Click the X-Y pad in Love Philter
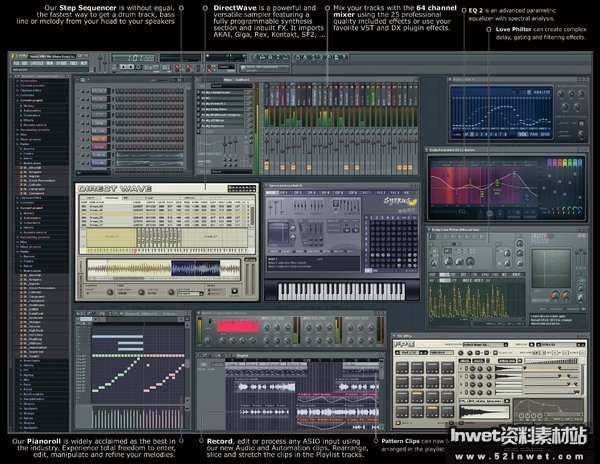 click(x=552, y=268)
